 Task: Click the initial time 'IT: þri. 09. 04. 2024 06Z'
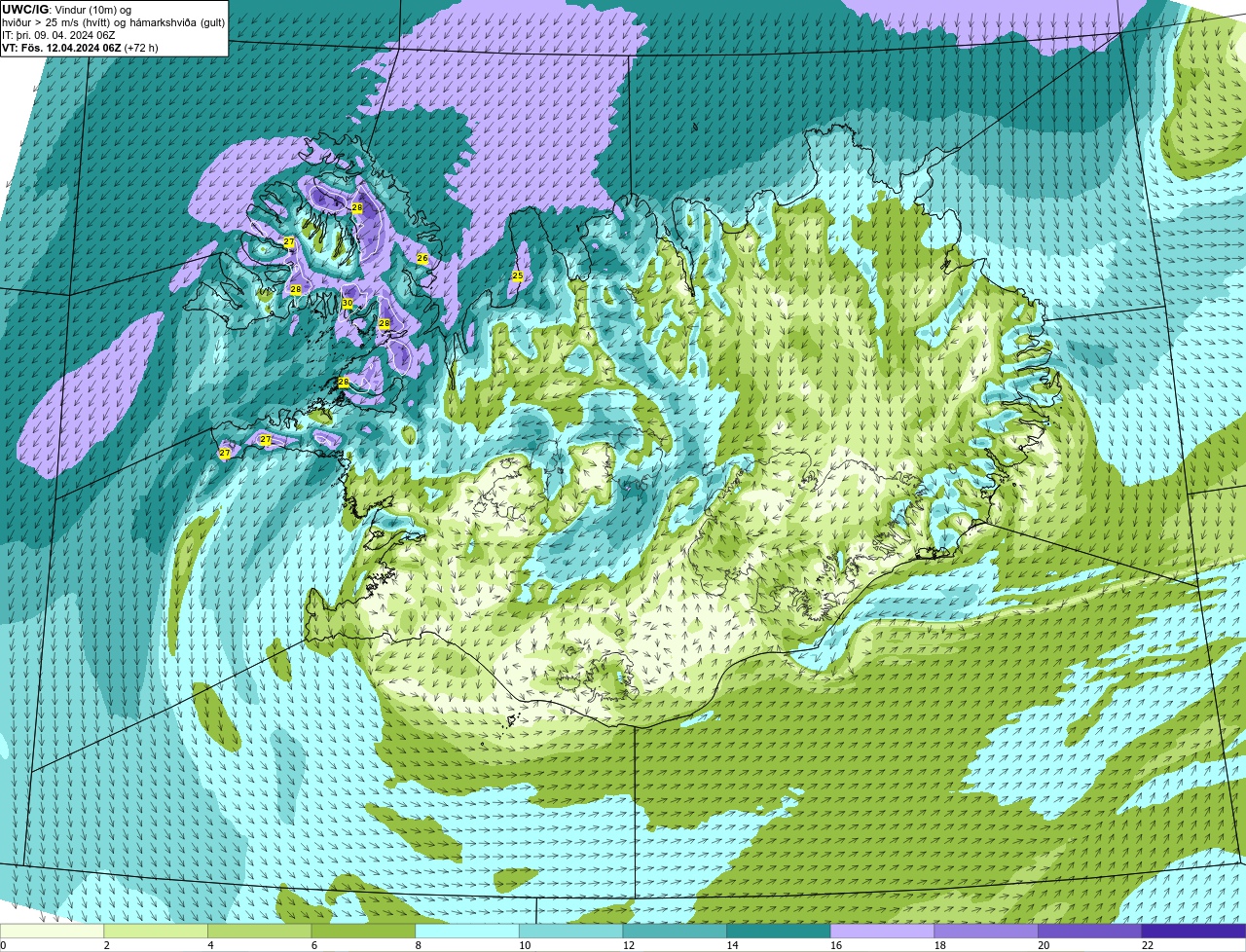tap(58, 35)
